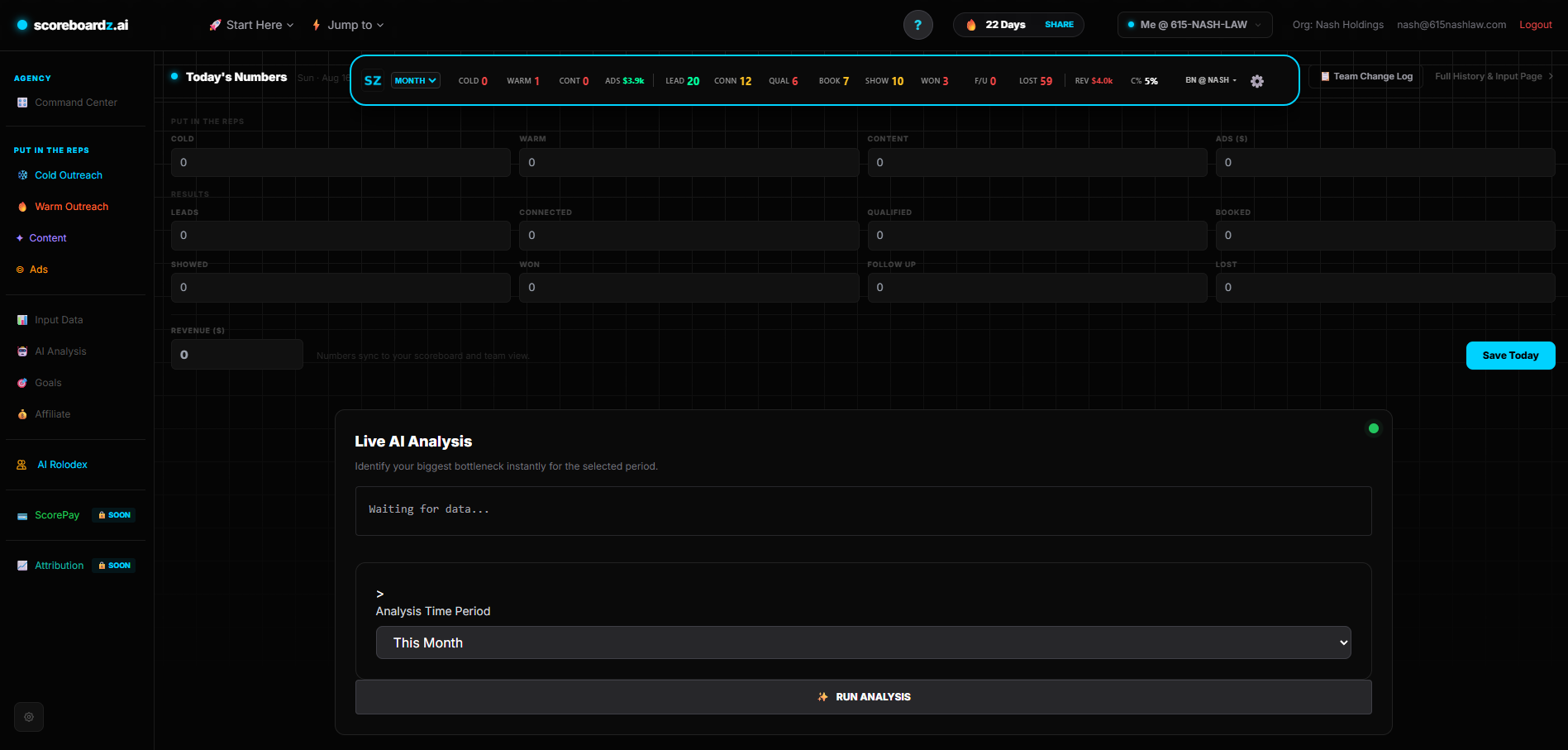
Task: Click the Logout link
Action: point(1535,25)
